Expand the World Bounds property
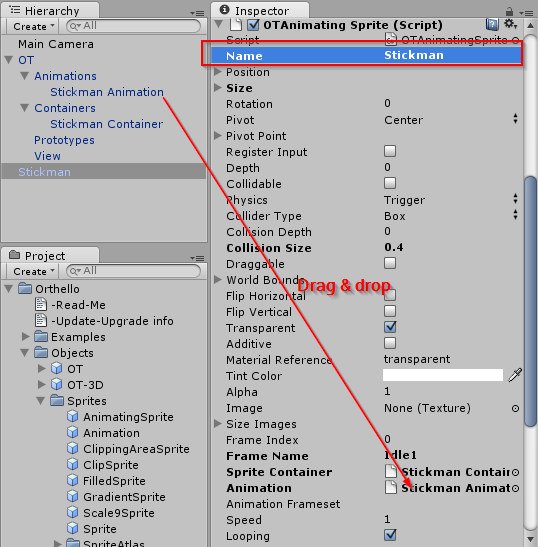This screenshot has width=538, height=547. [218, 279]
